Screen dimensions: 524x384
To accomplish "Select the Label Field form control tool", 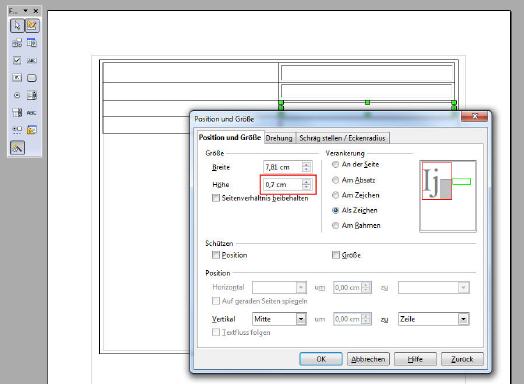I will 32,113.
